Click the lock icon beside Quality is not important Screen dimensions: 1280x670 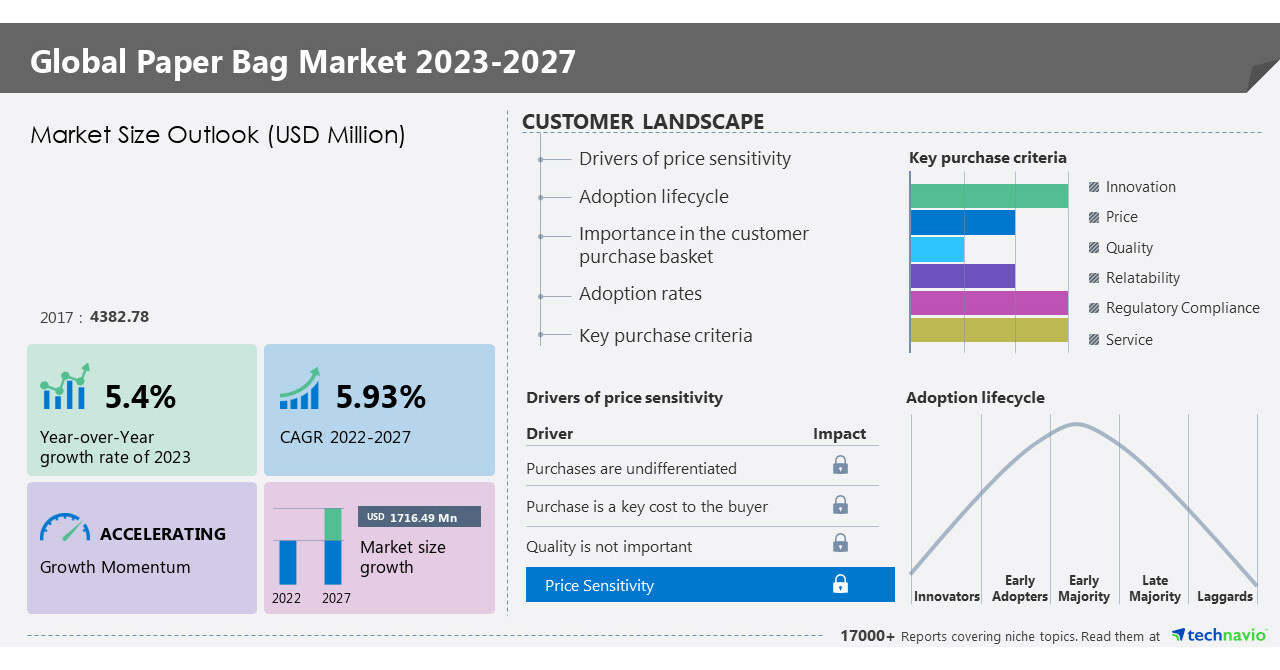[840, 542]
